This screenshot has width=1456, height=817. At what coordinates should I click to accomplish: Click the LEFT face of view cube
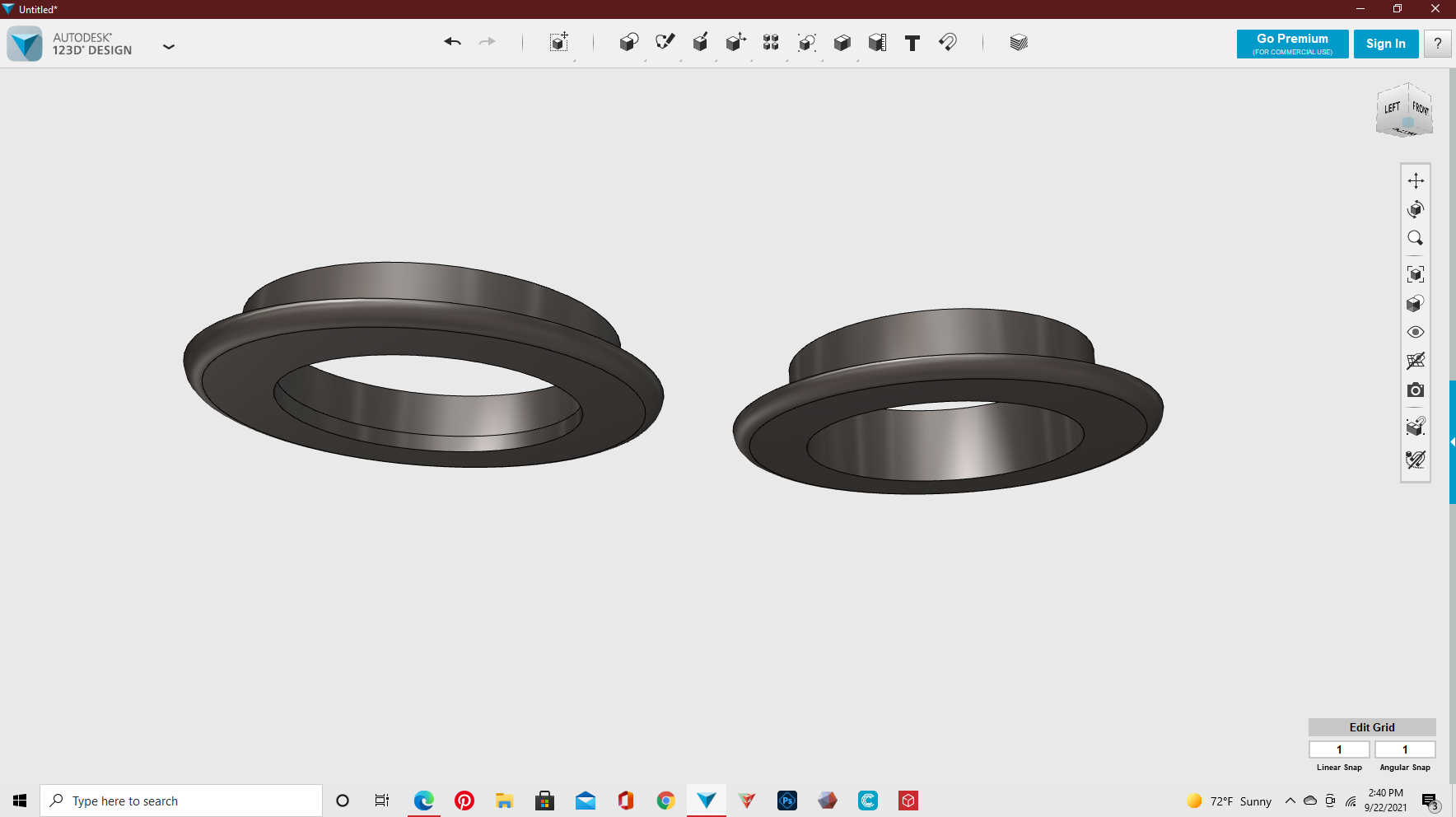tap(1392, 109)
